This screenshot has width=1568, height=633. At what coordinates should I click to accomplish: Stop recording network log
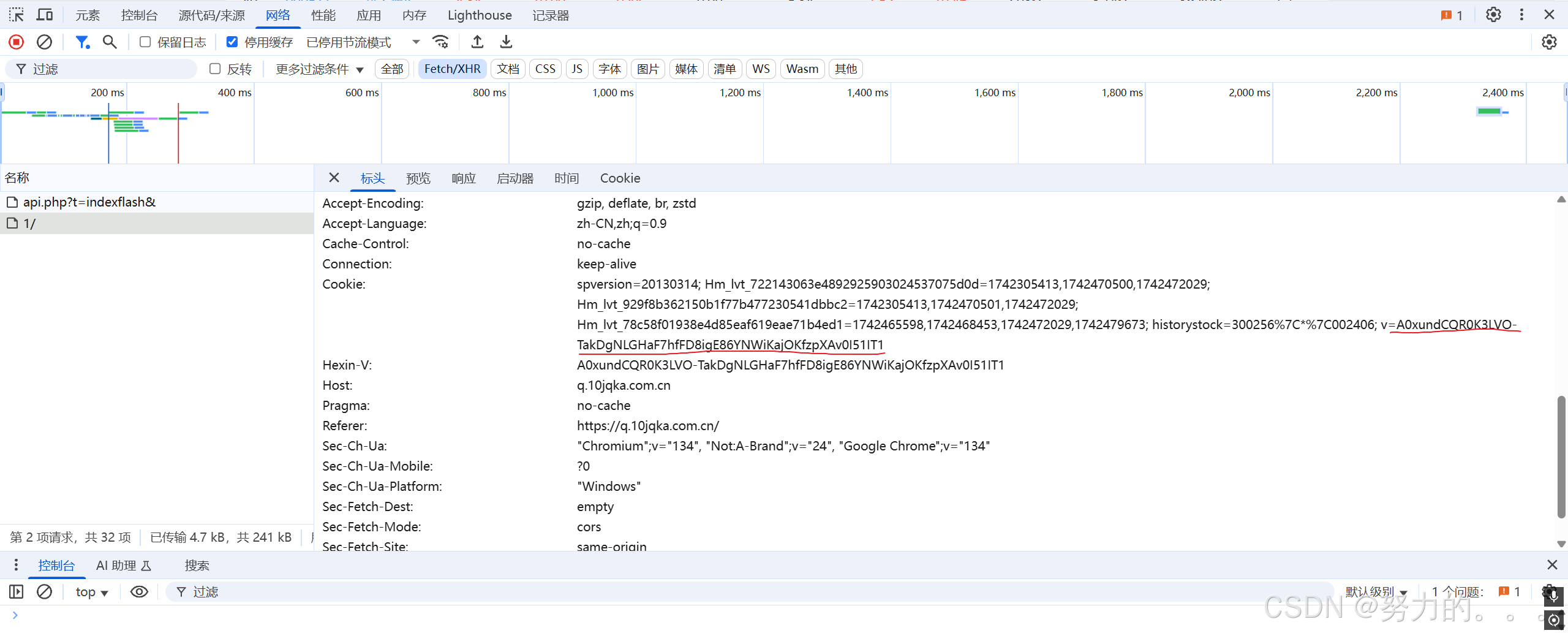17,42
